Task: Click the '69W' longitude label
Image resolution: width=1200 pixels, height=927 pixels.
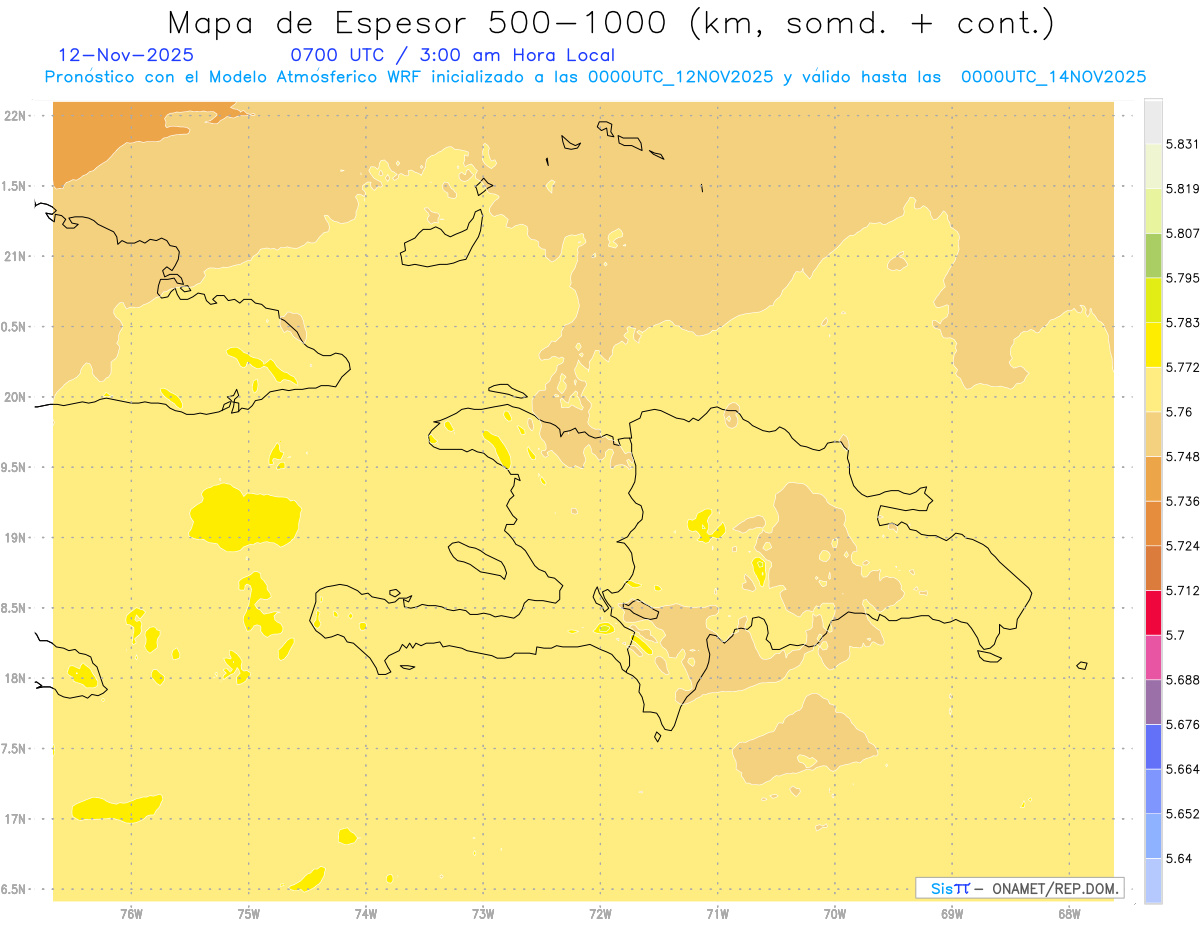Action: [x=952, y=914]
